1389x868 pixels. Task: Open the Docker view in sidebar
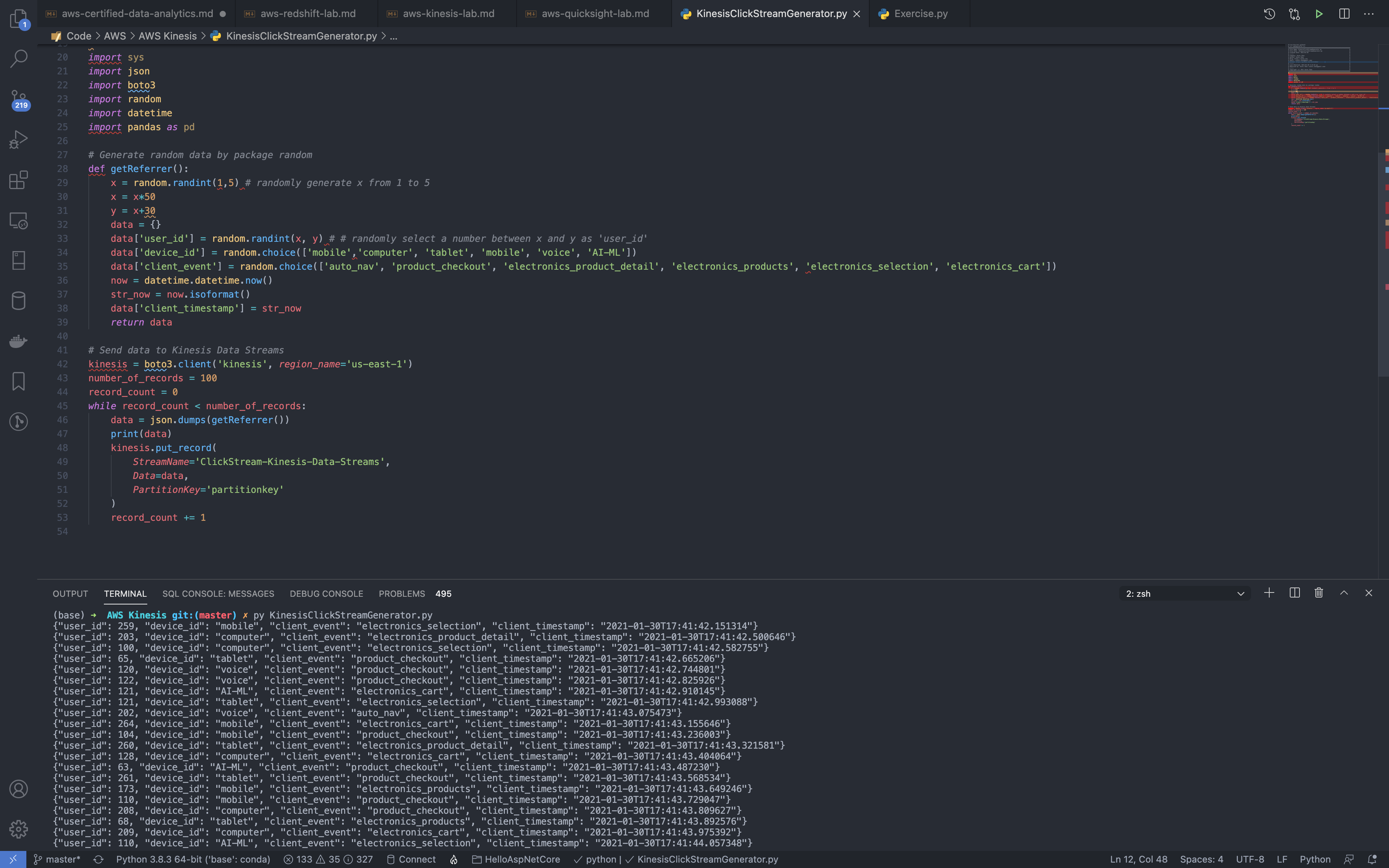(18, 341)
